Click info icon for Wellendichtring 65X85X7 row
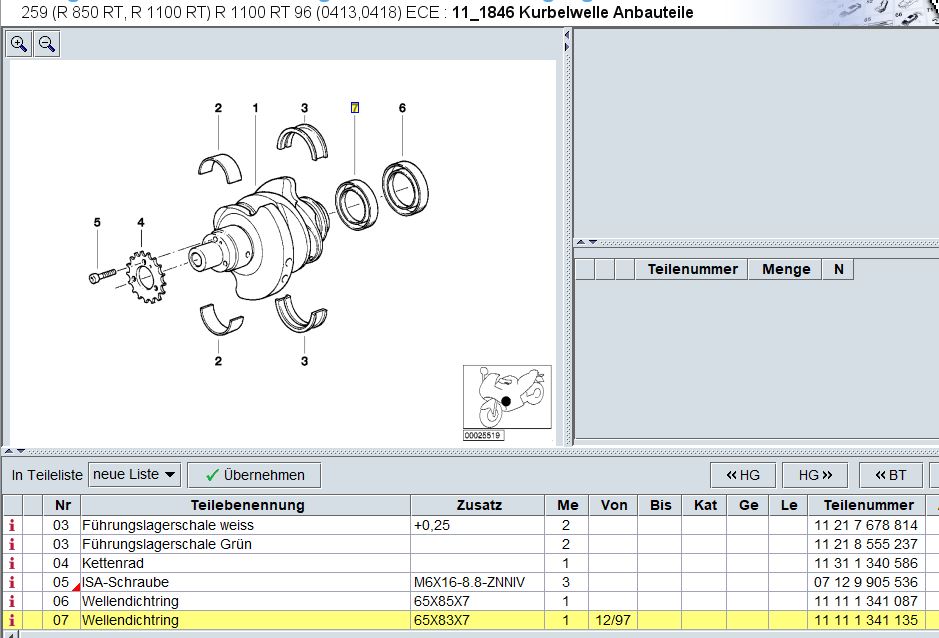The height and width of the screenshot is (638, 939). click(12, 601)
